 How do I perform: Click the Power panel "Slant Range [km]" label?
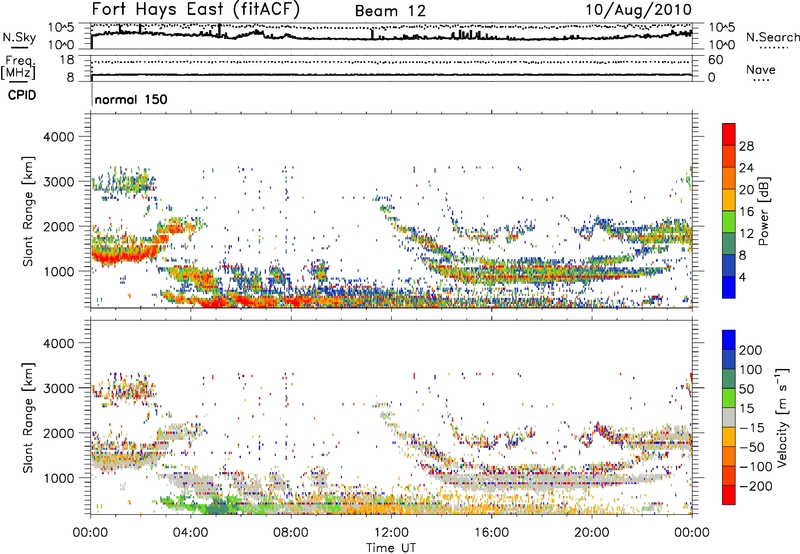click(x=28, y=211)
